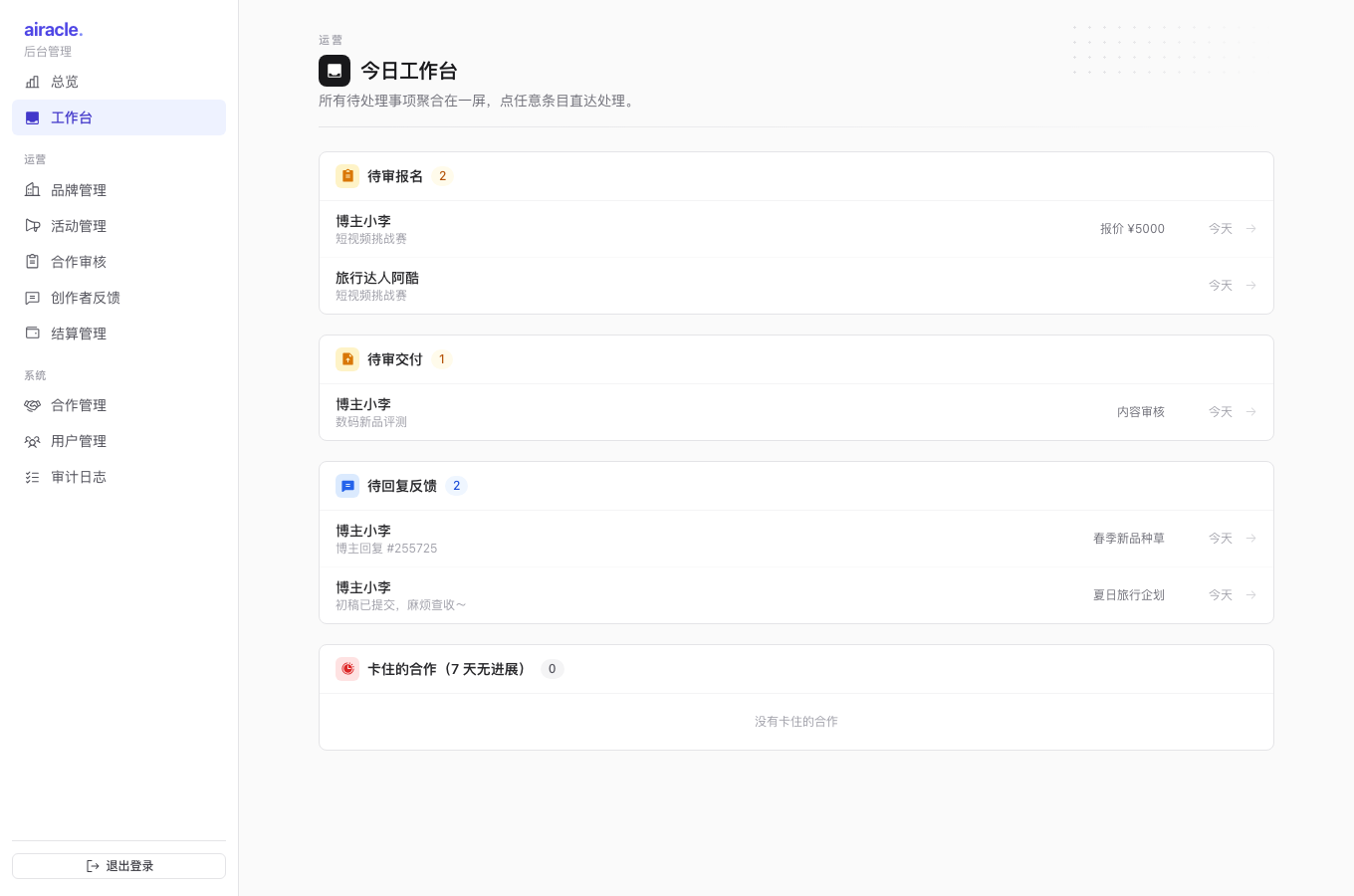Click 没有卡住的合作 empty message
1354x896 pixels.
tap(796, 722)
